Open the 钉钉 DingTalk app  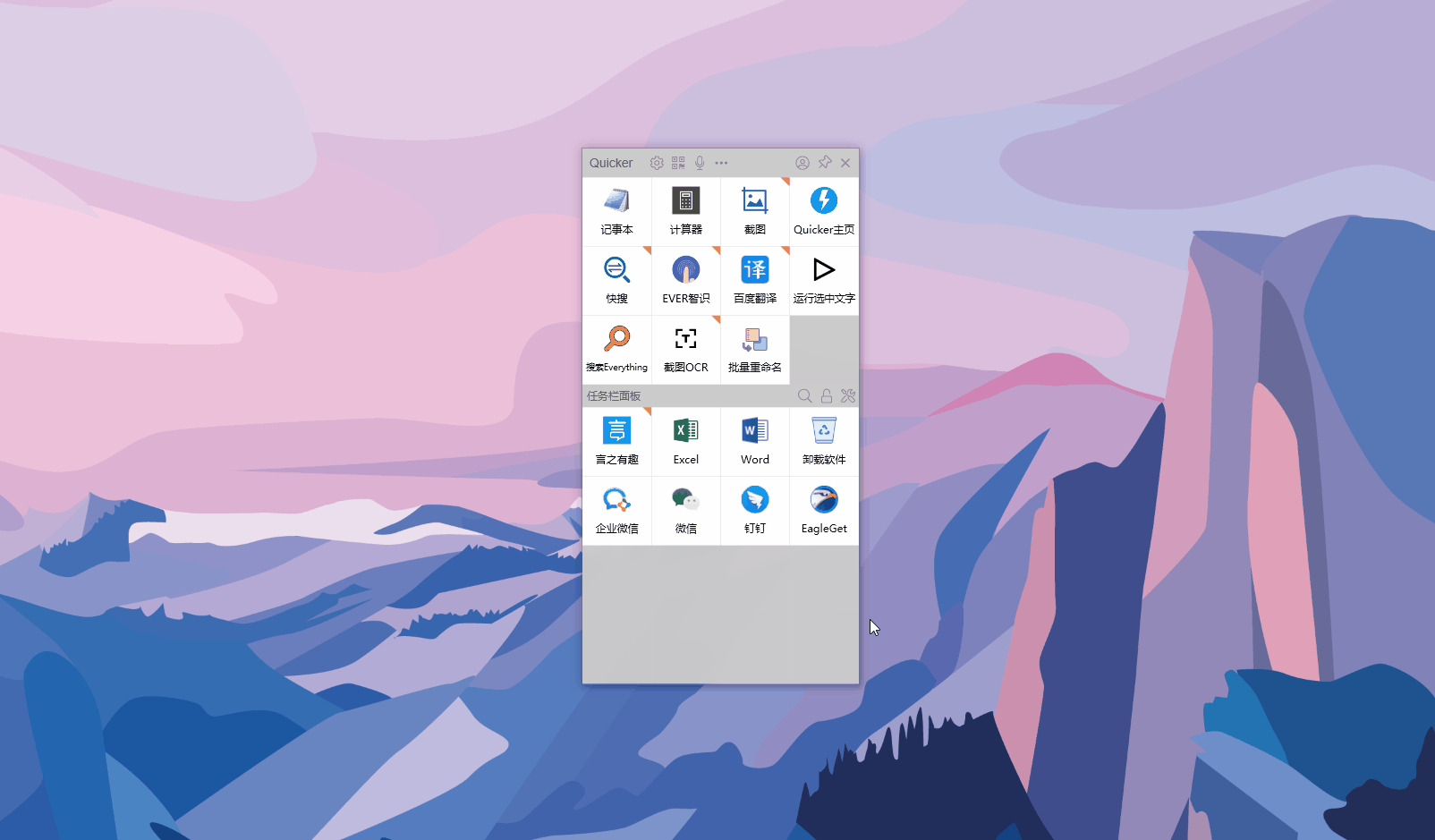(x=754, y=511)
